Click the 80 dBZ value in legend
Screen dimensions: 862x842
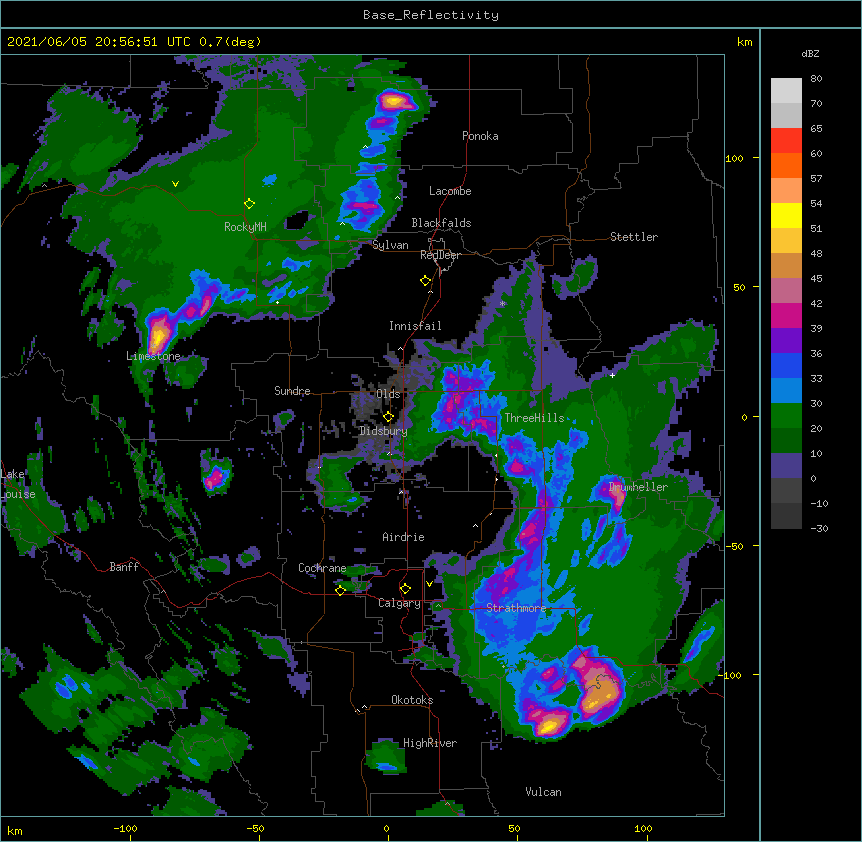tap(816, 79)
